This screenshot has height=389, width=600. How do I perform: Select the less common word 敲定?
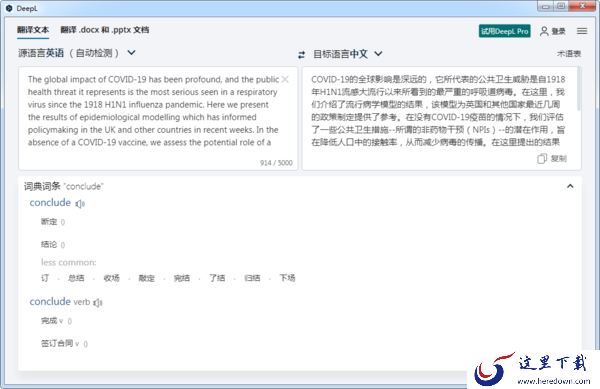[x=147, y=278]
